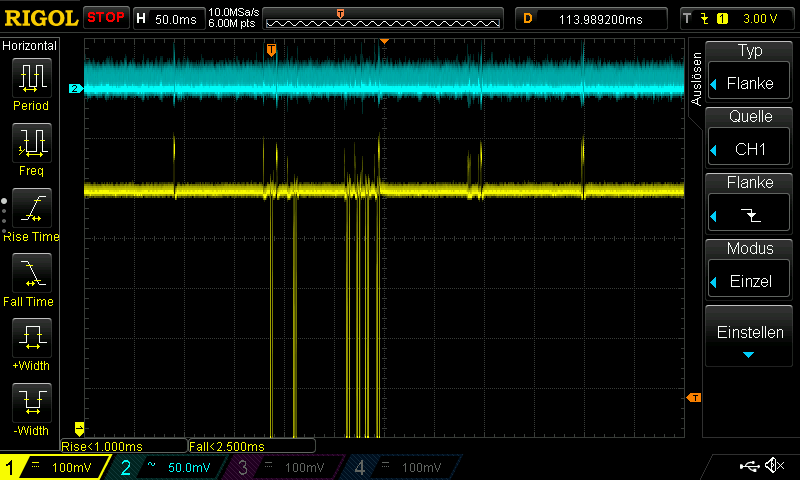Click the USB connection status icon
Screen dimensions: 800x480
(749, 466)
